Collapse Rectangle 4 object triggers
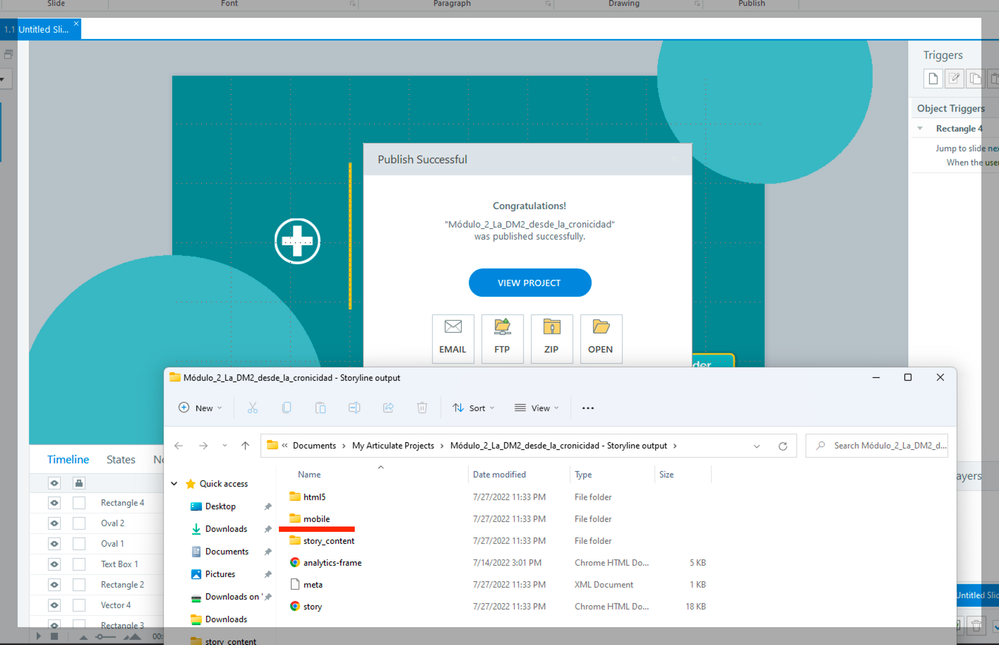Image resolution: width=999 pixels, height=645 pixels. coord(920,129)
